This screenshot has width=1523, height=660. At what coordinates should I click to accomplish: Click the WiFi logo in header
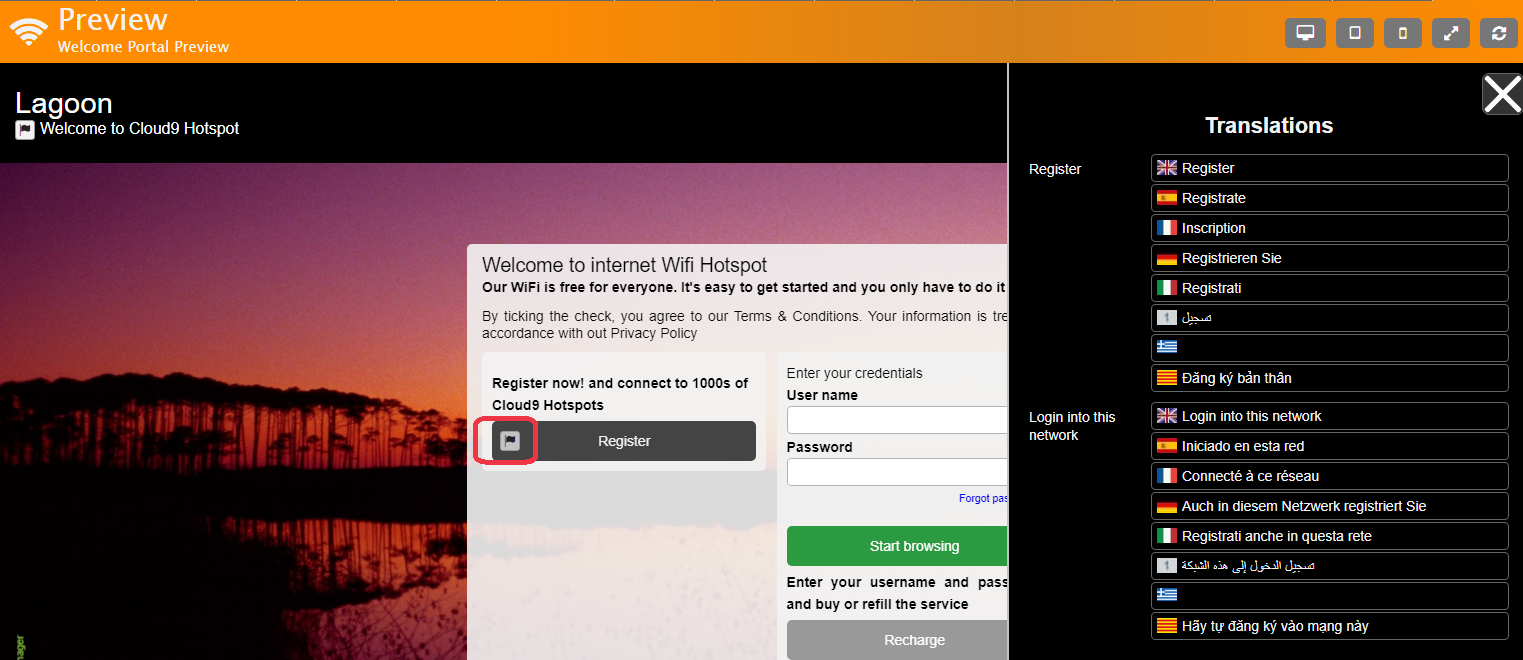coord(28,31)
